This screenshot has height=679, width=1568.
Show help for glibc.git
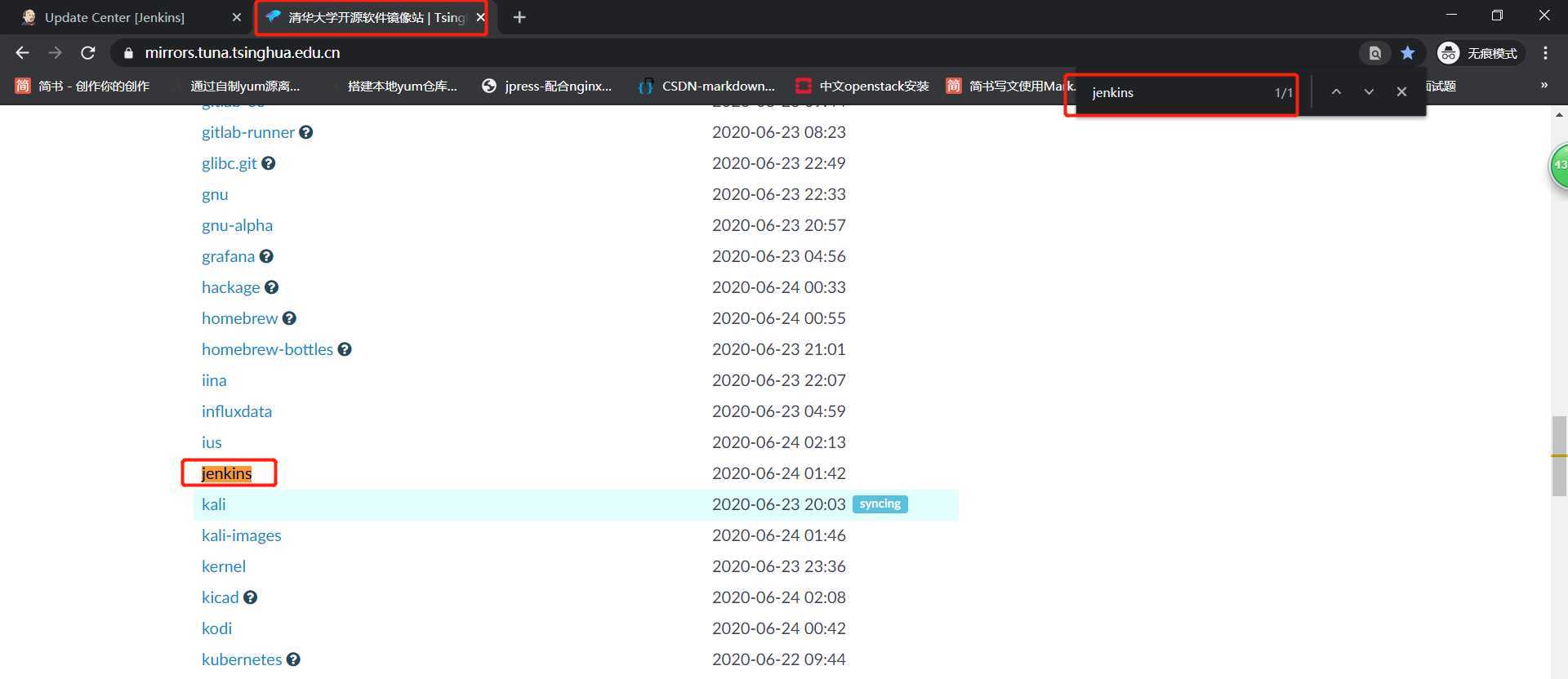(269, 163)
